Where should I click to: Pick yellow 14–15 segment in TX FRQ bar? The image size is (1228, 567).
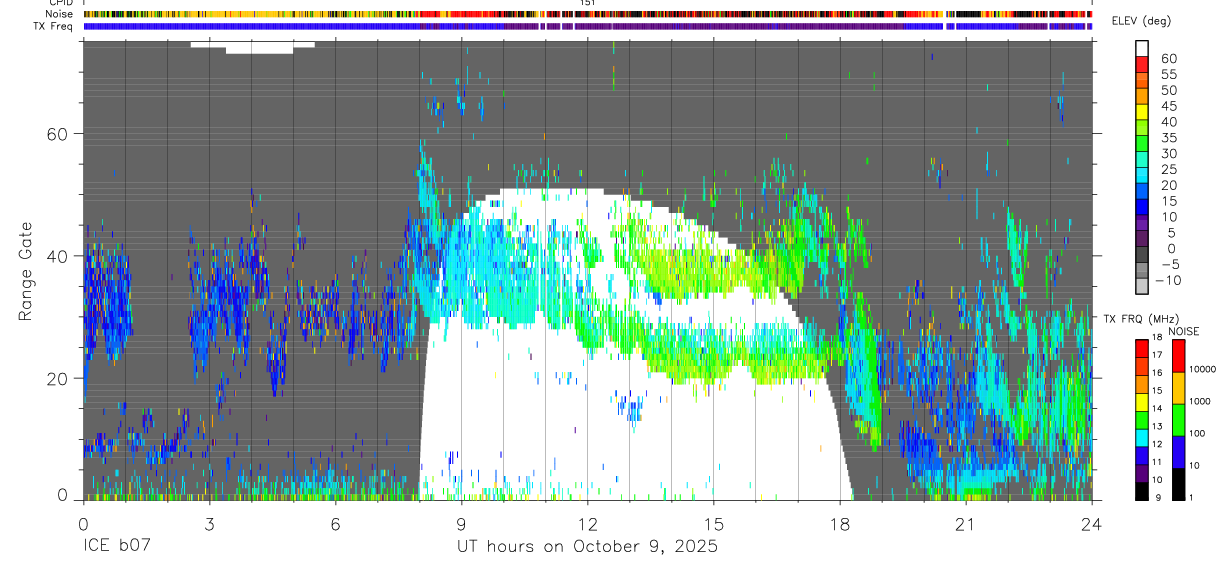pos(1141,403)
